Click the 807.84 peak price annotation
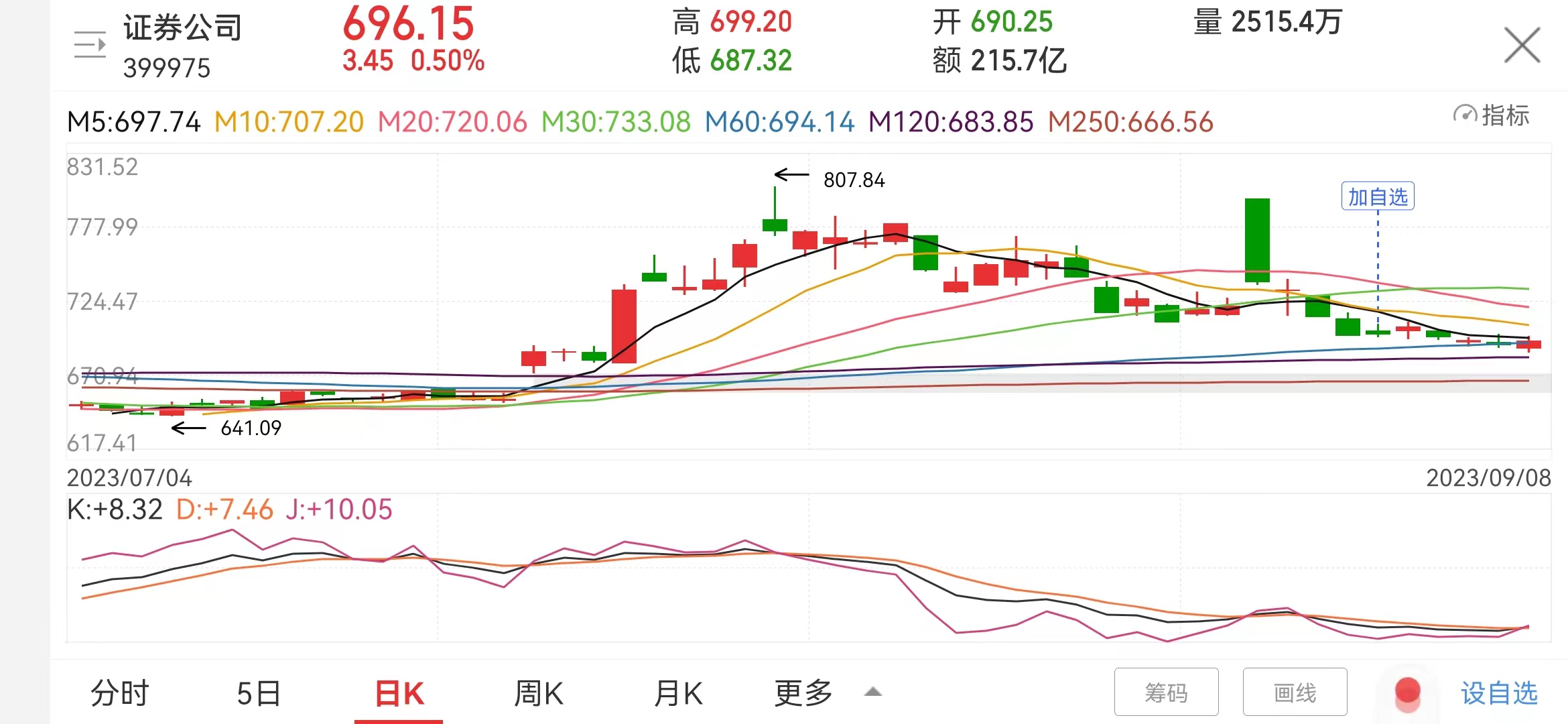 point(854,180)
